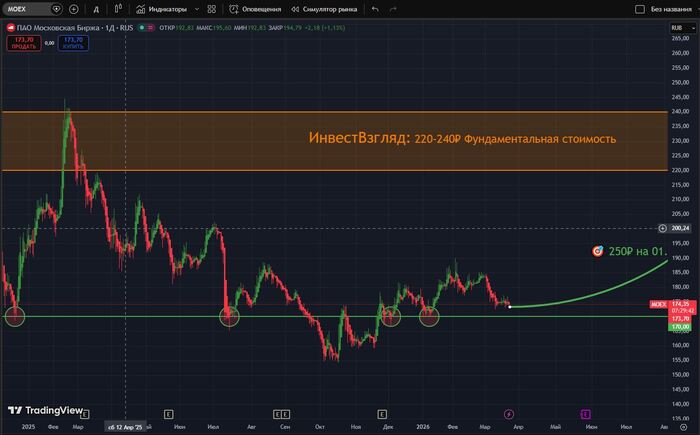The height and width of the screenshot is (435, 700).
Task: Click the purple lightning event marker
Action: pos(508,412)
